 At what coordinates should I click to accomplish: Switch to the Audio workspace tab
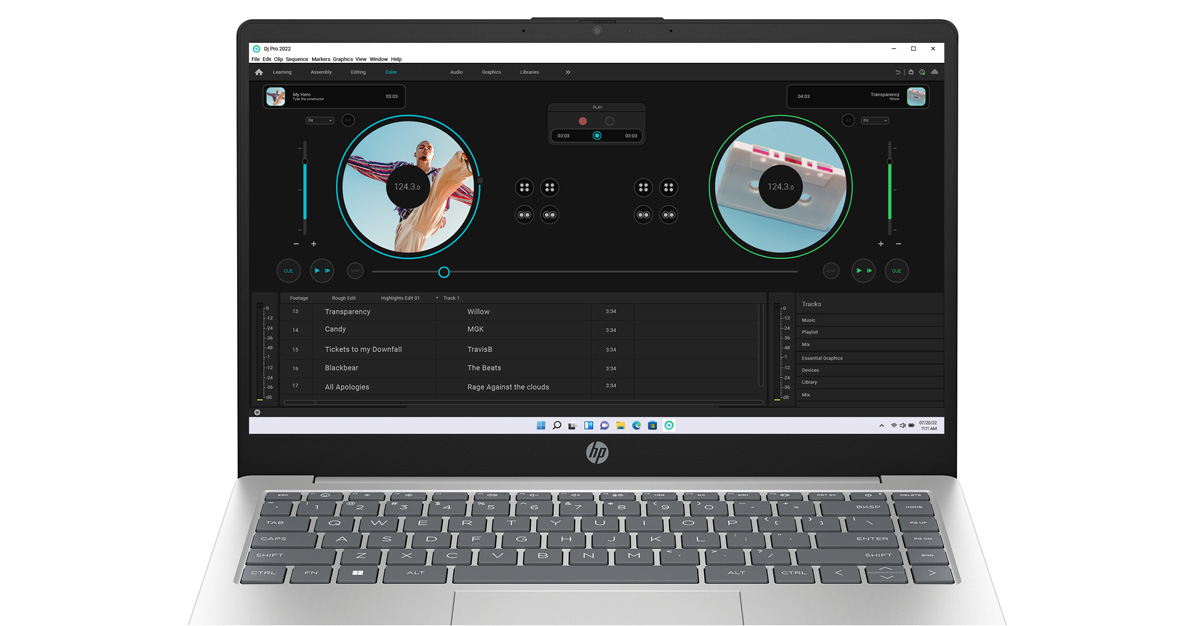coord(456,72)
